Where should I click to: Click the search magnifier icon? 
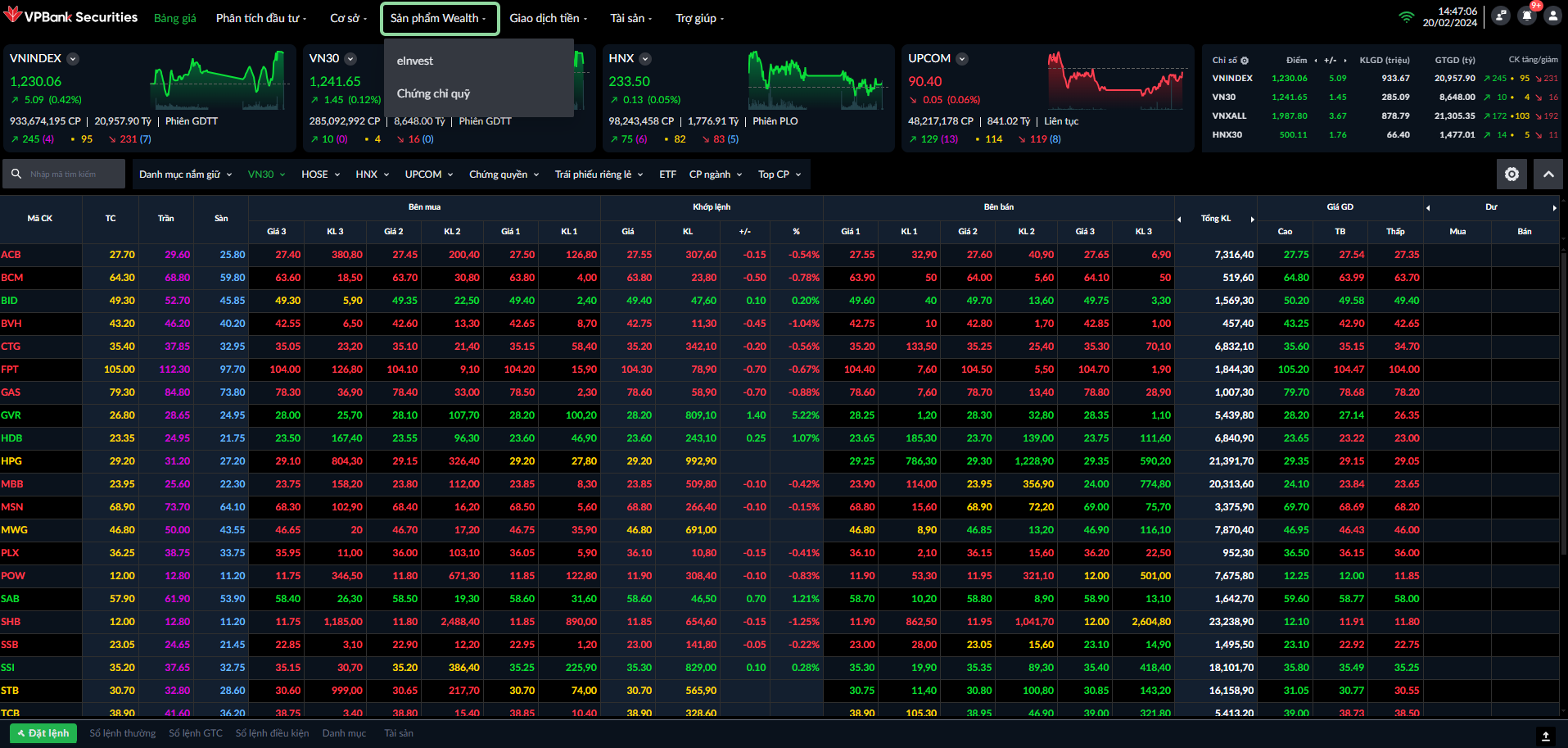(16, 174)
